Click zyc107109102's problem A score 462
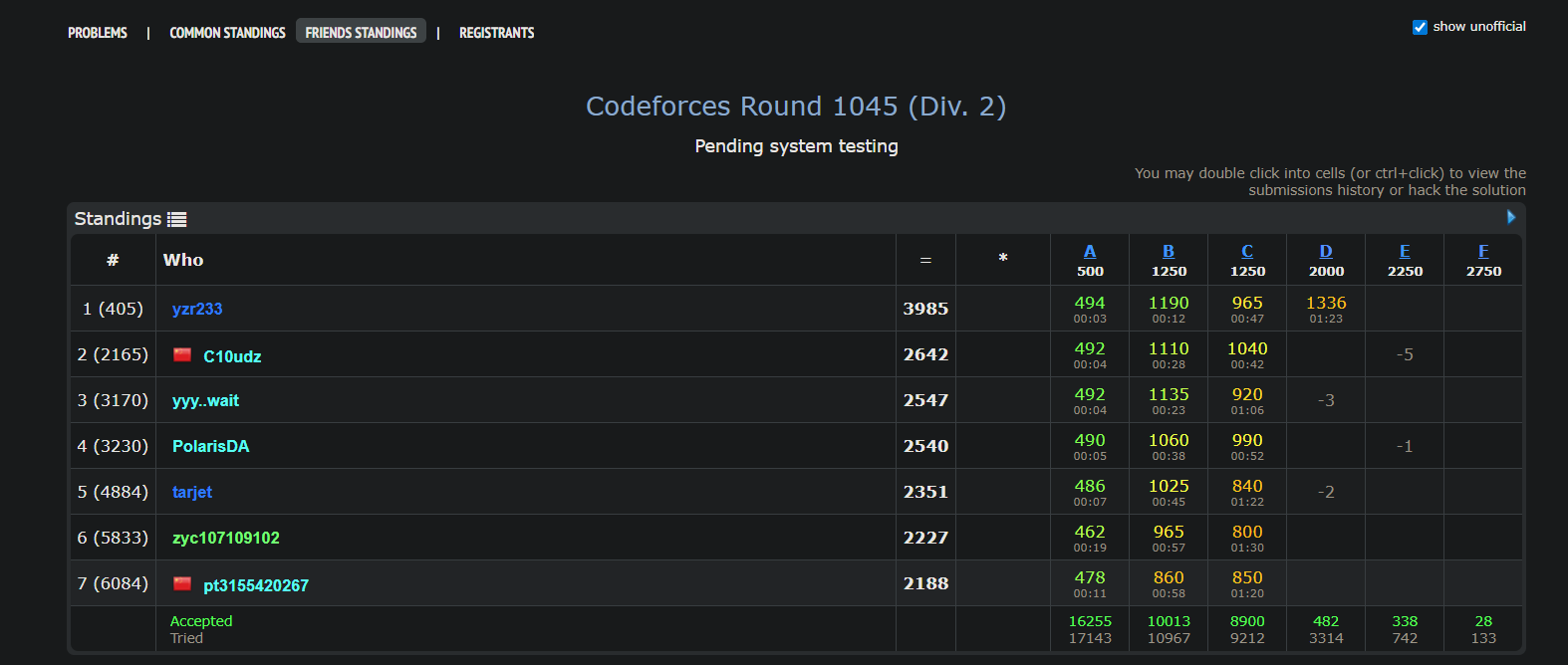 click(1090, 532)
